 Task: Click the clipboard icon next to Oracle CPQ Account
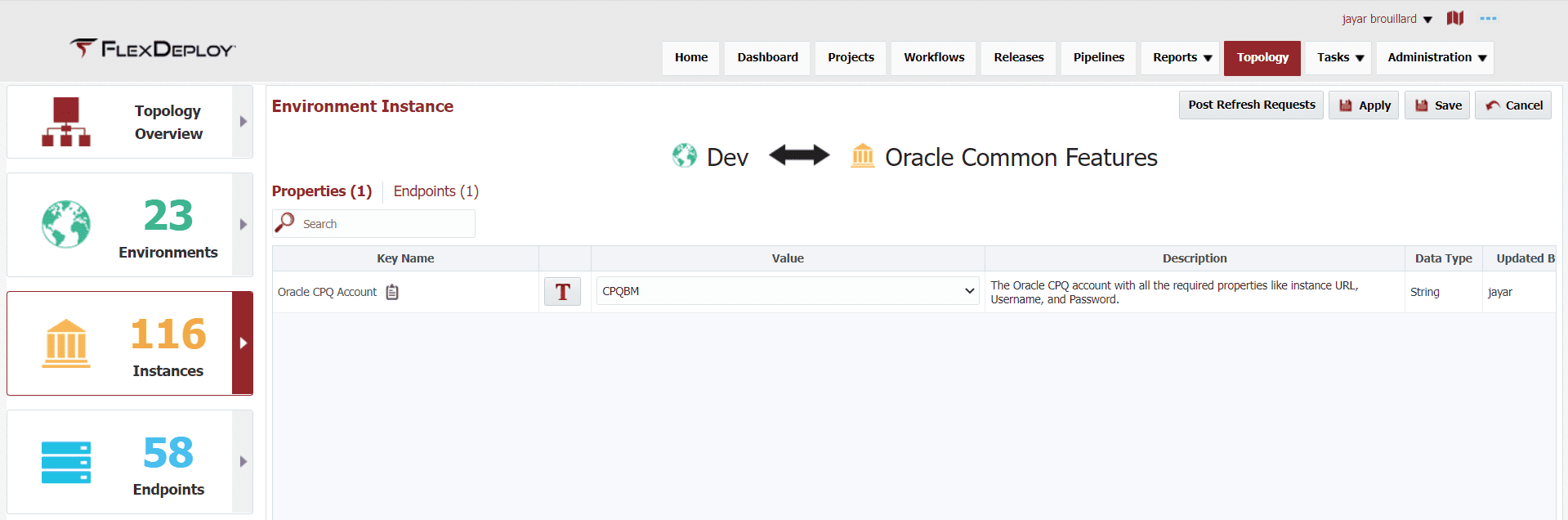click(x=392, y=292)
